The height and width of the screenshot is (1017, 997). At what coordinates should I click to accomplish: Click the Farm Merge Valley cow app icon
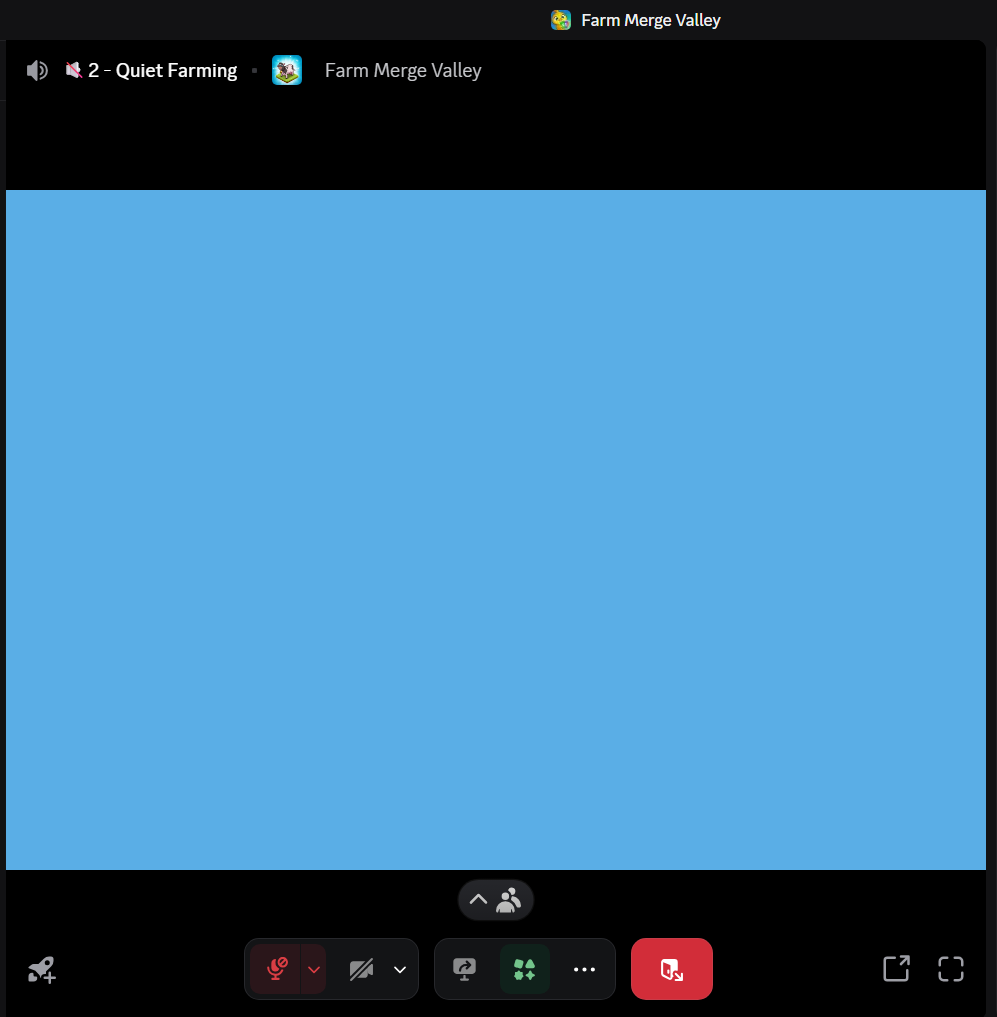[287, 71]
